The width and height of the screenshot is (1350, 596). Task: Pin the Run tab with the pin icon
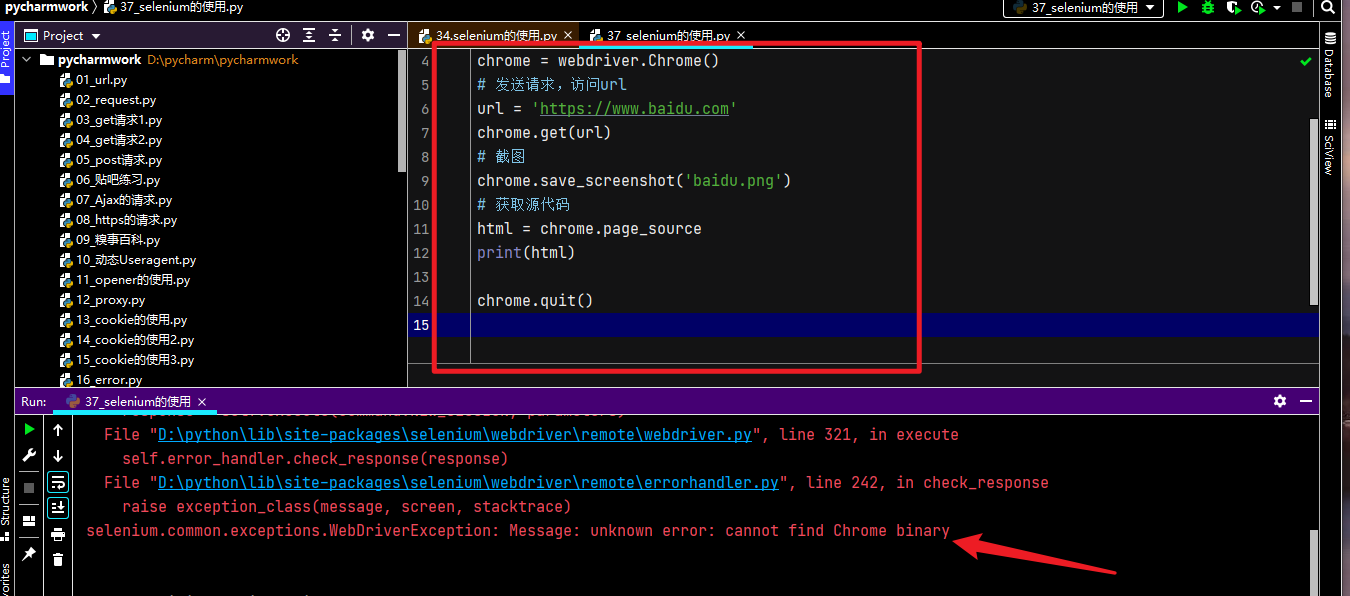tap(29, 553)
